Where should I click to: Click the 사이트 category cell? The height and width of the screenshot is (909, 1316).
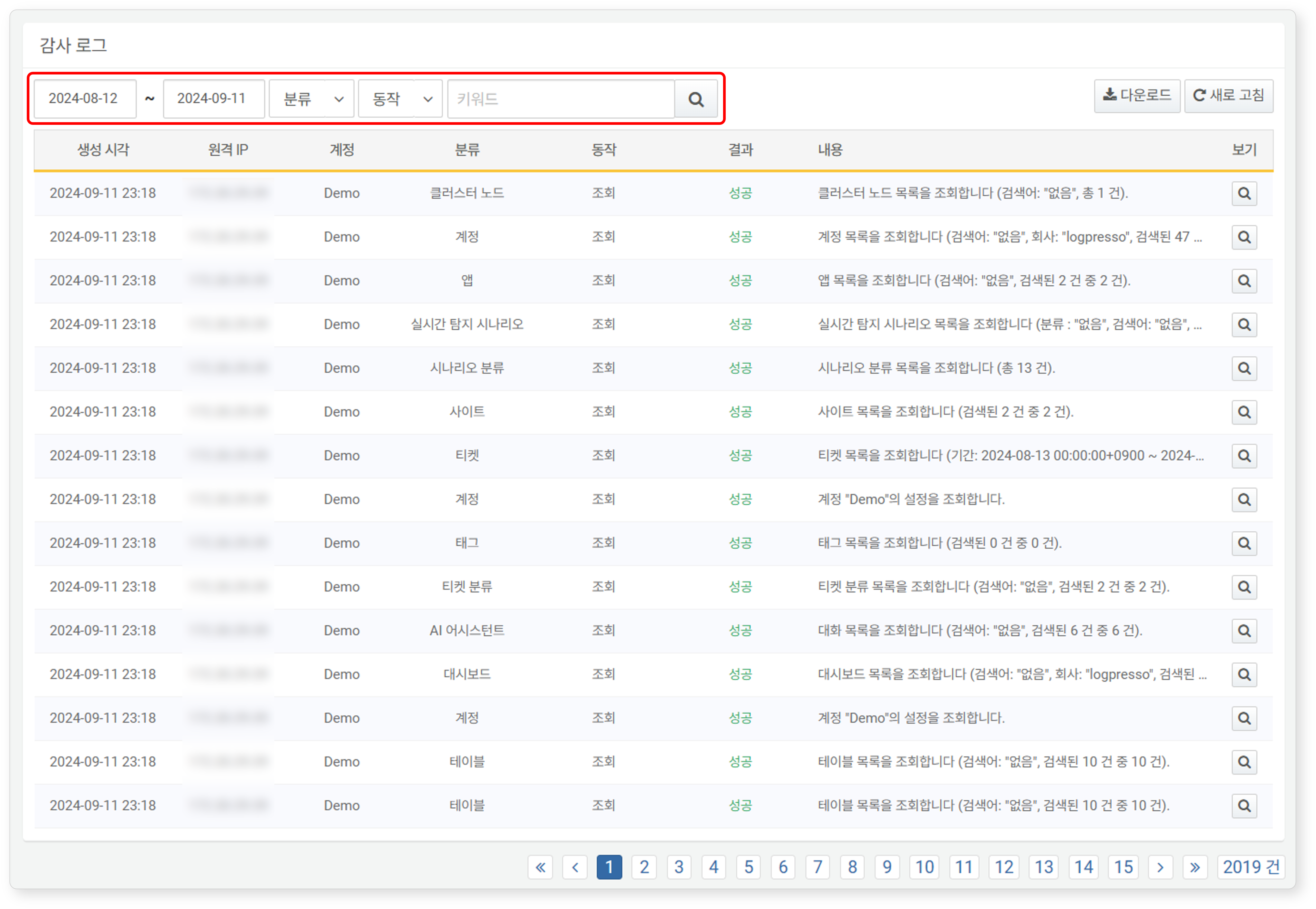point(467,412)
